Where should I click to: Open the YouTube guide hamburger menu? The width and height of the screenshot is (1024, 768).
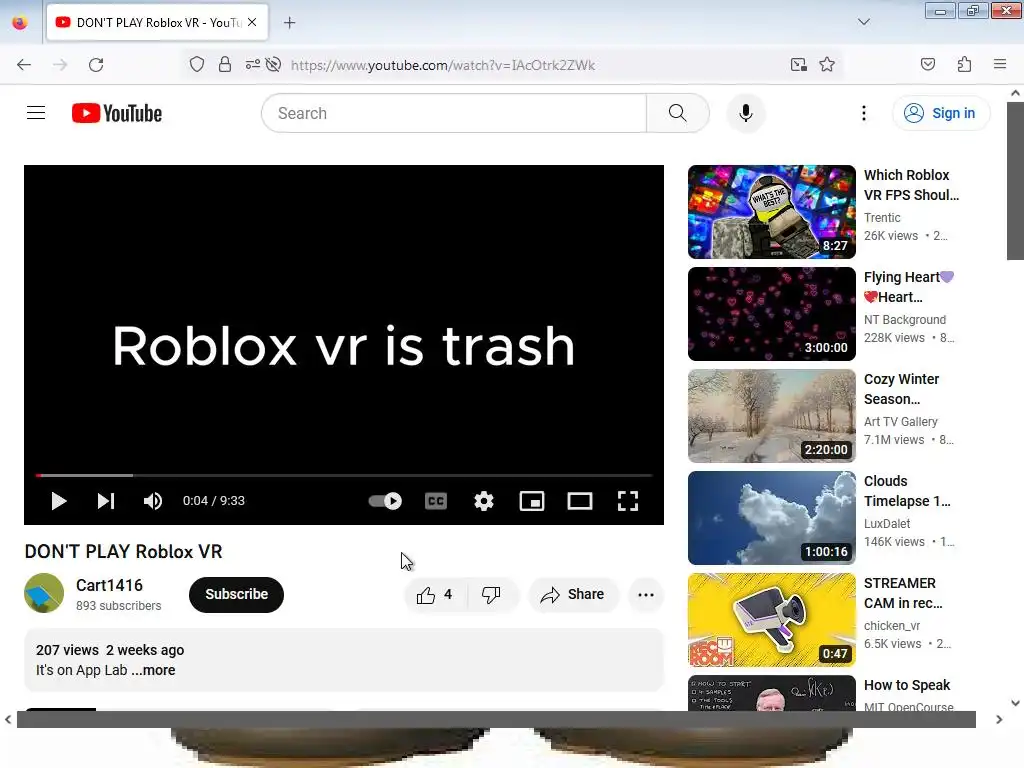pyautogui.click(x=36, y=113)
